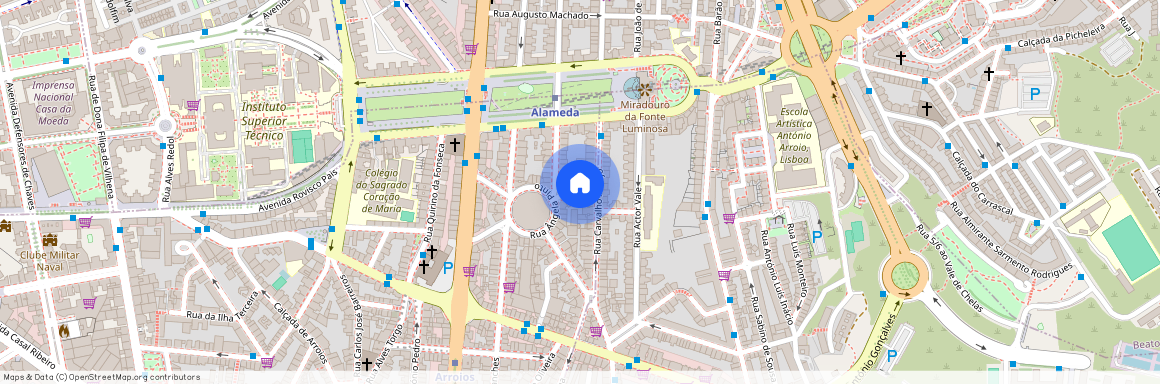Select the Rua António Luís Inácio label

click(x=776, y=277)
